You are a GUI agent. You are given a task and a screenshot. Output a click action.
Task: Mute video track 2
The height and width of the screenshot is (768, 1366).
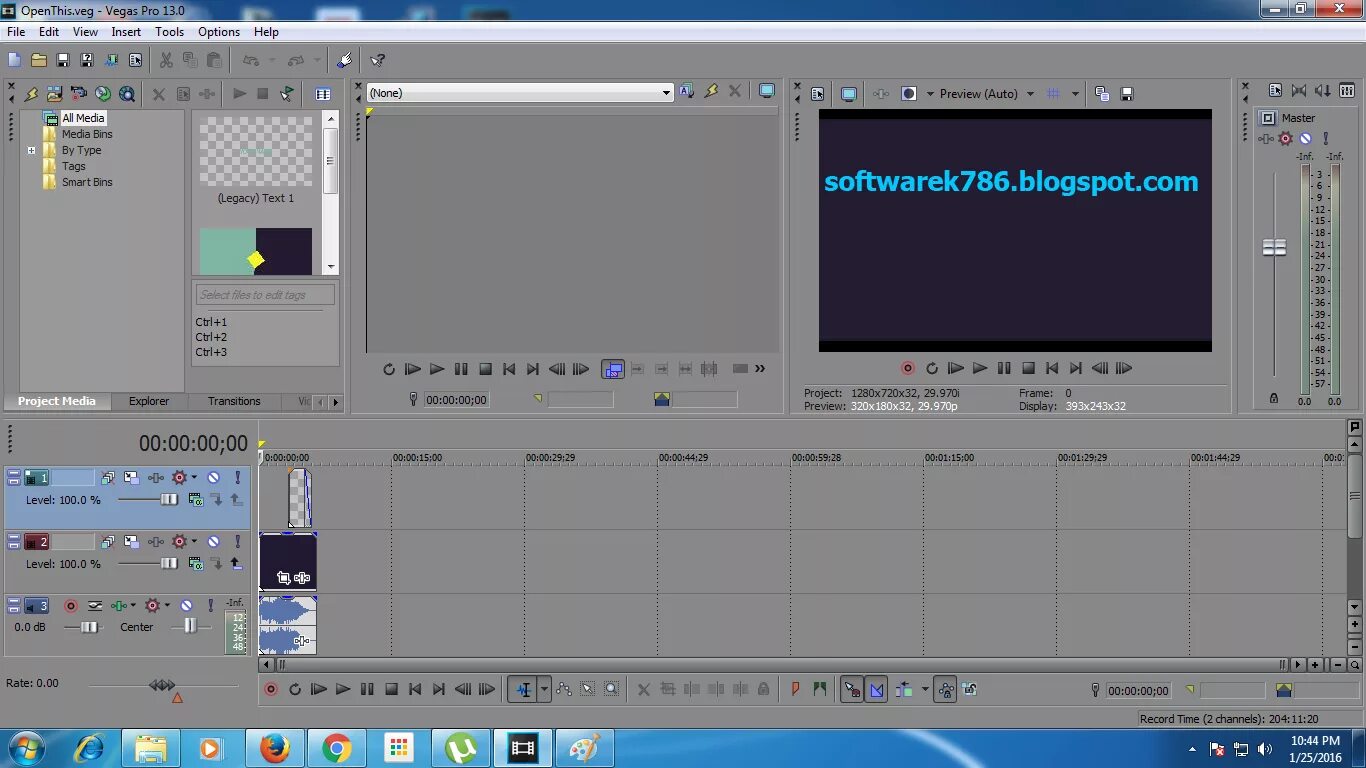[213, 541]
